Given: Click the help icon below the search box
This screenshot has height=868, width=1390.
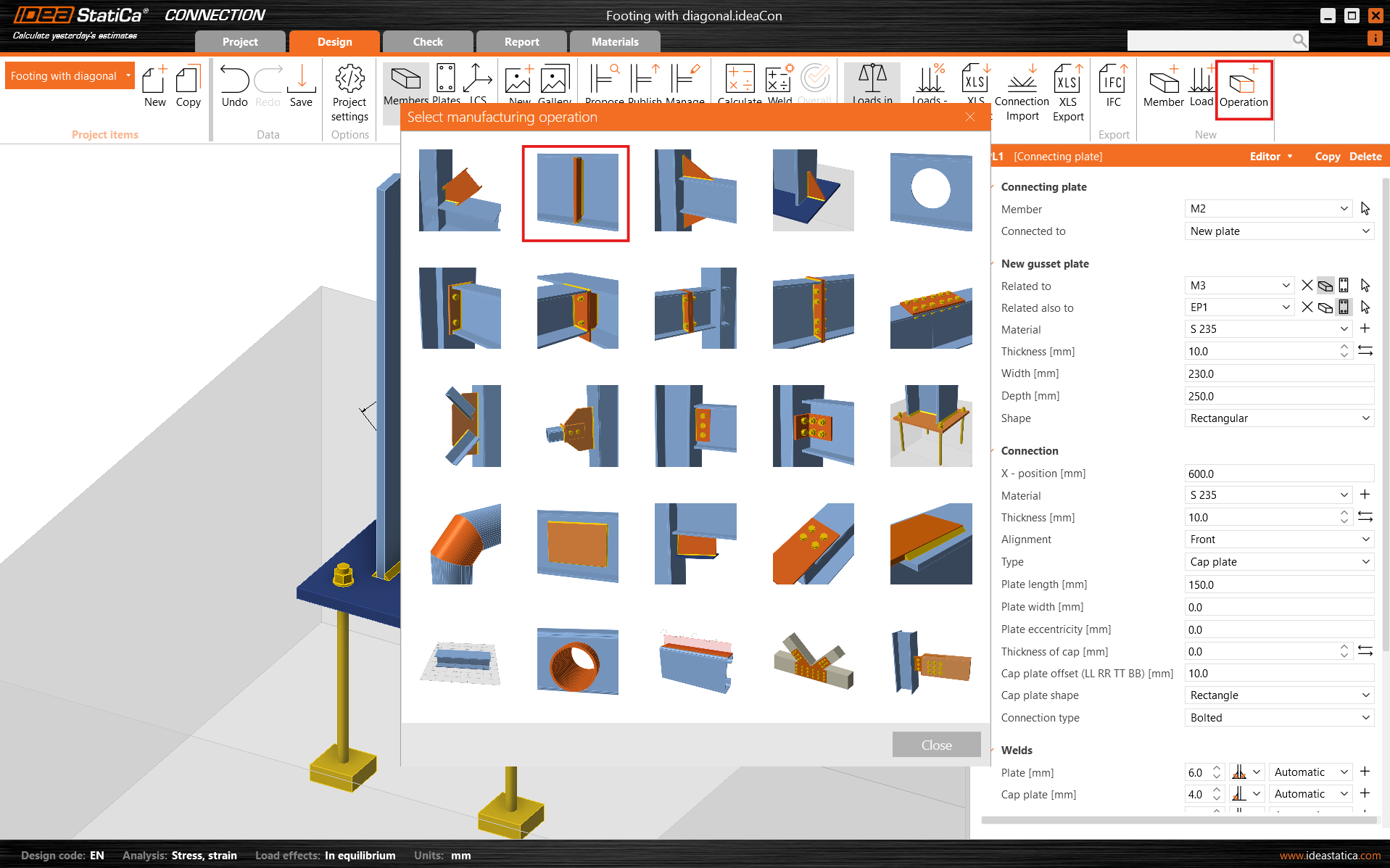Looking at the screenshot, I should point(1374,39).
